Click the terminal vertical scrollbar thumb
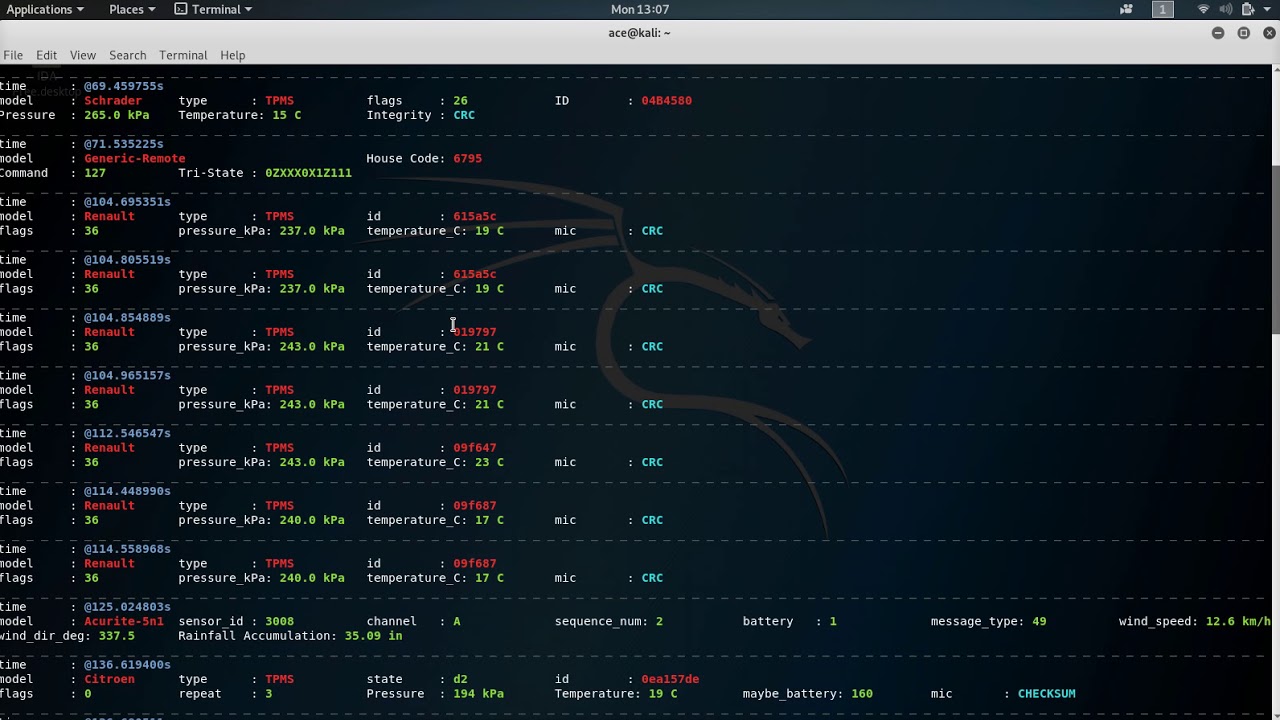The height and width of the screenshot is (720, 1280). (x=1275, y=250)
